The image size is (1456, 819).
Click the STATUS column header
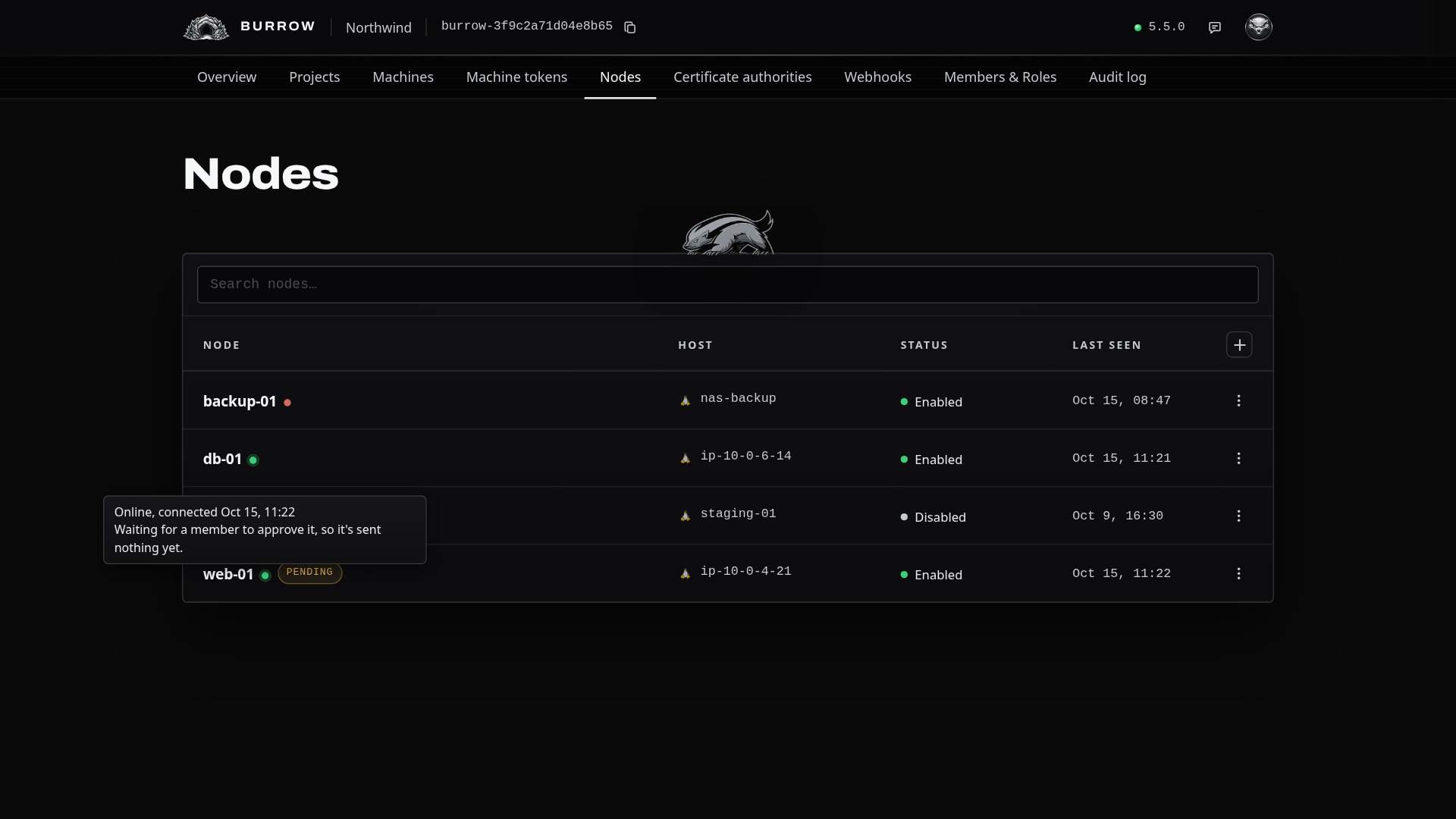(x=924, y=345)
